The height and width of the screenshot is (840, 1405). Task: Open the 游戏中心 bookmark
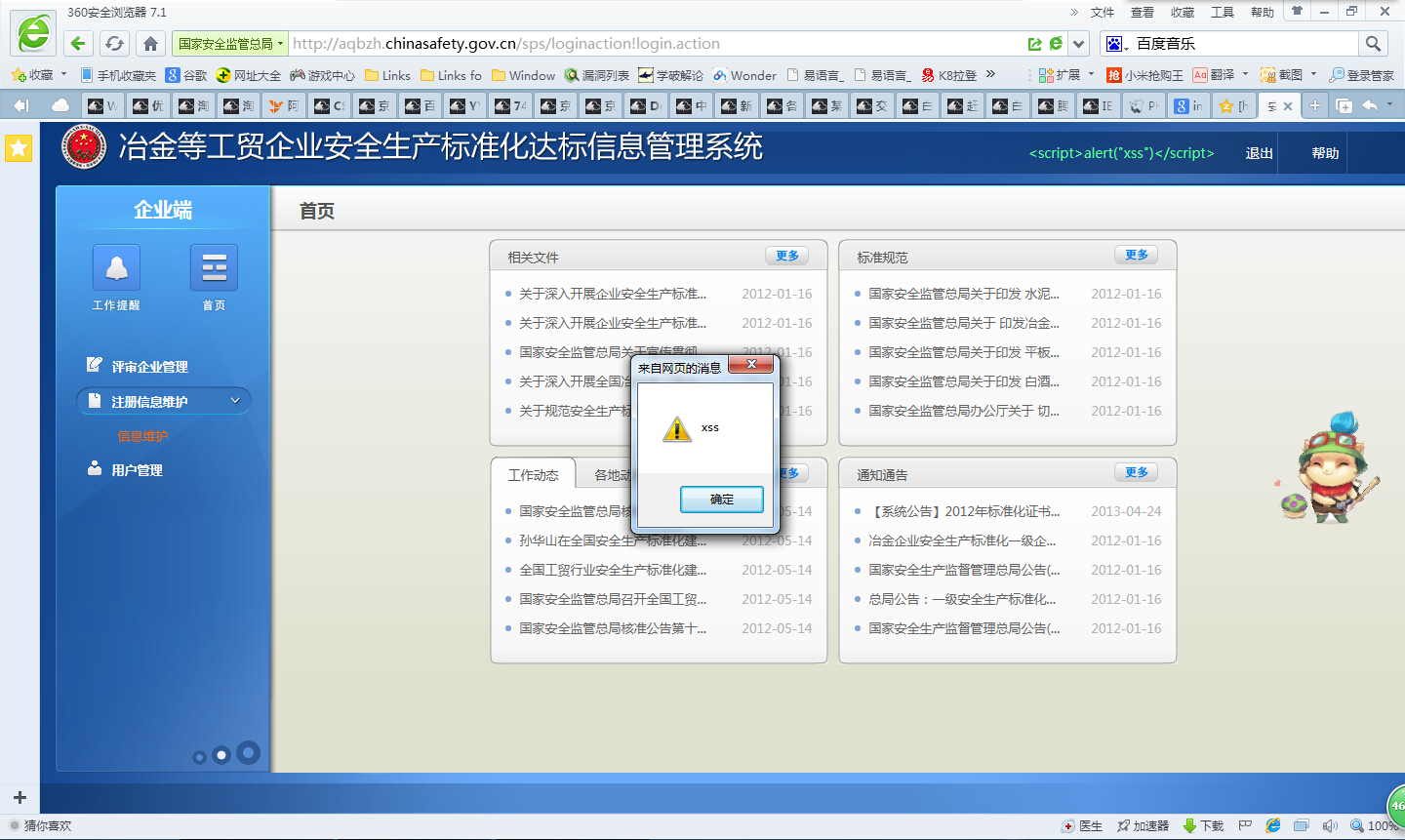pyautogui.click(x=323, y=75)
